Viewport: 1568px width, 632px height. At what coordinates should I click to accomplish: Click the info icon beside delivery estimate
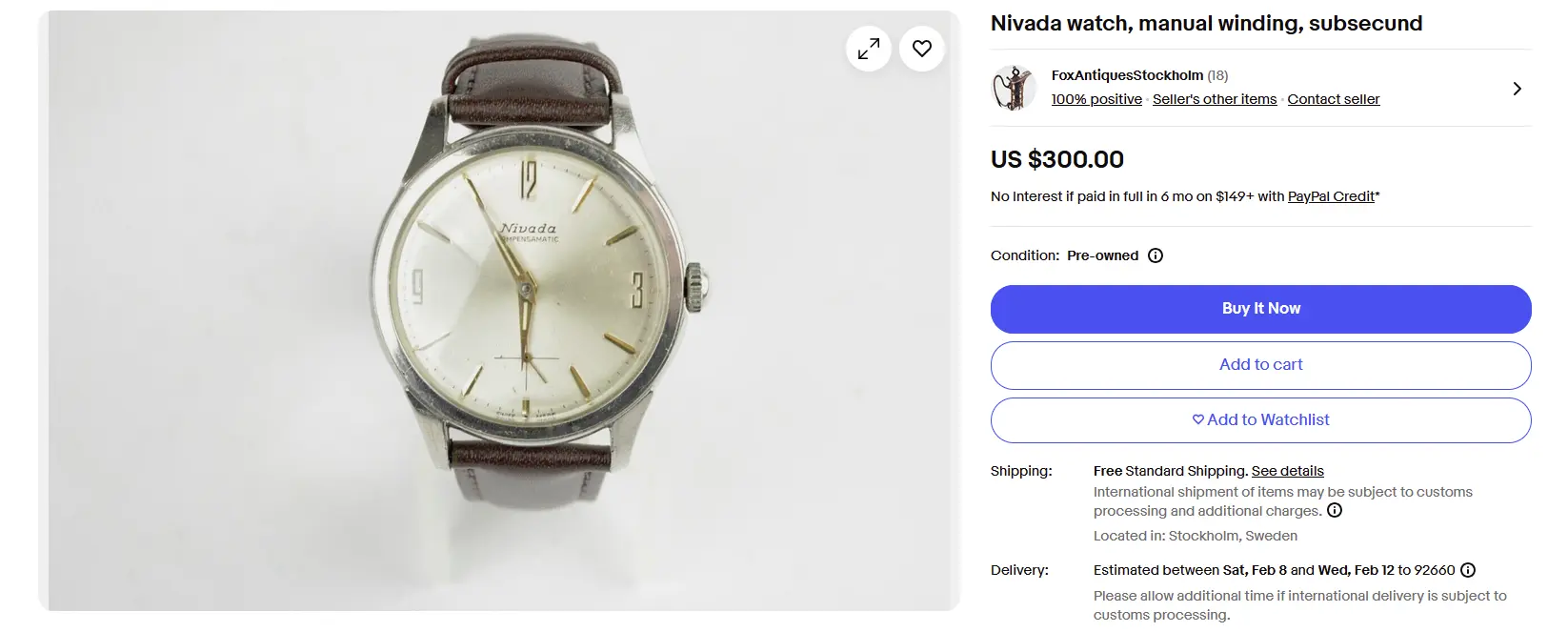(1468, 570)
